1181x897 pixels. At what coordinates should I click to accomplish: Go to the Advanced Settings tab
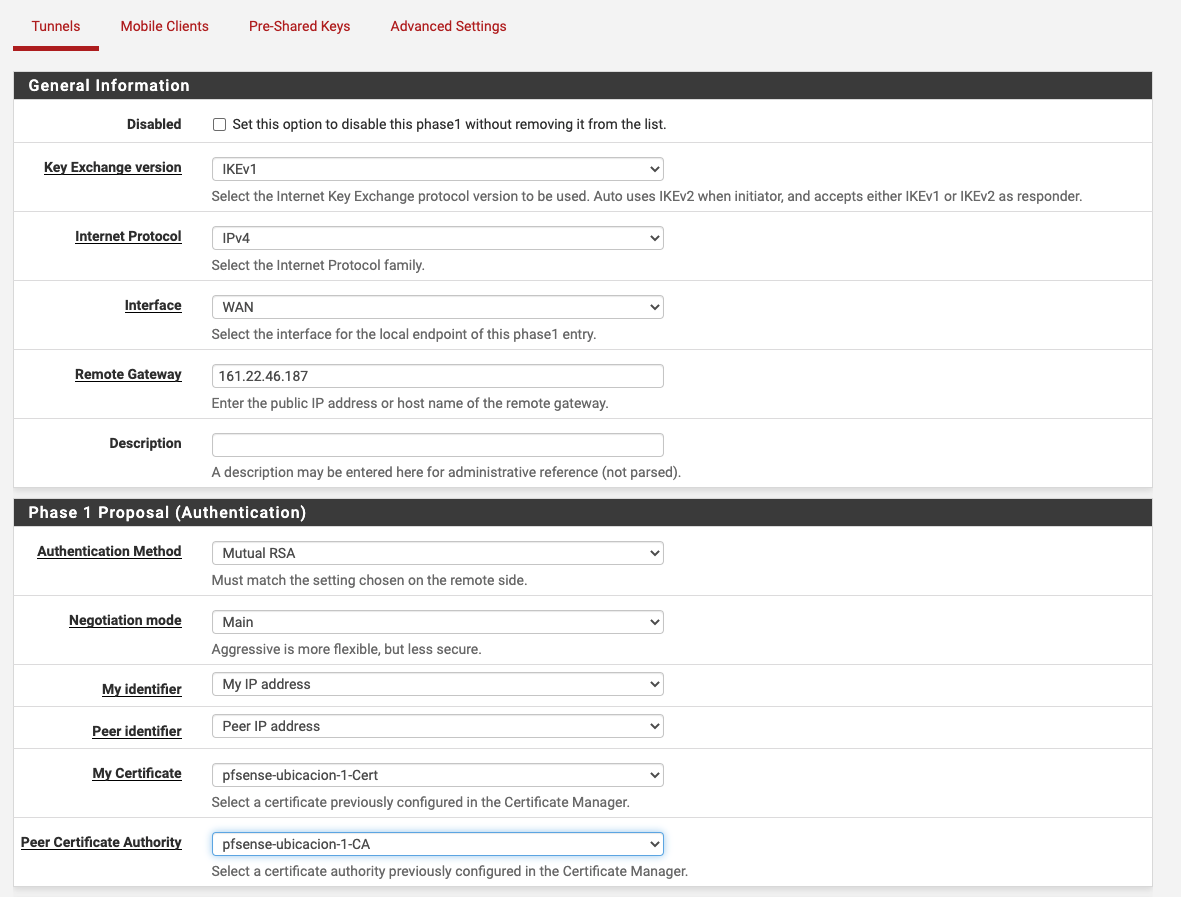(448, 26)
